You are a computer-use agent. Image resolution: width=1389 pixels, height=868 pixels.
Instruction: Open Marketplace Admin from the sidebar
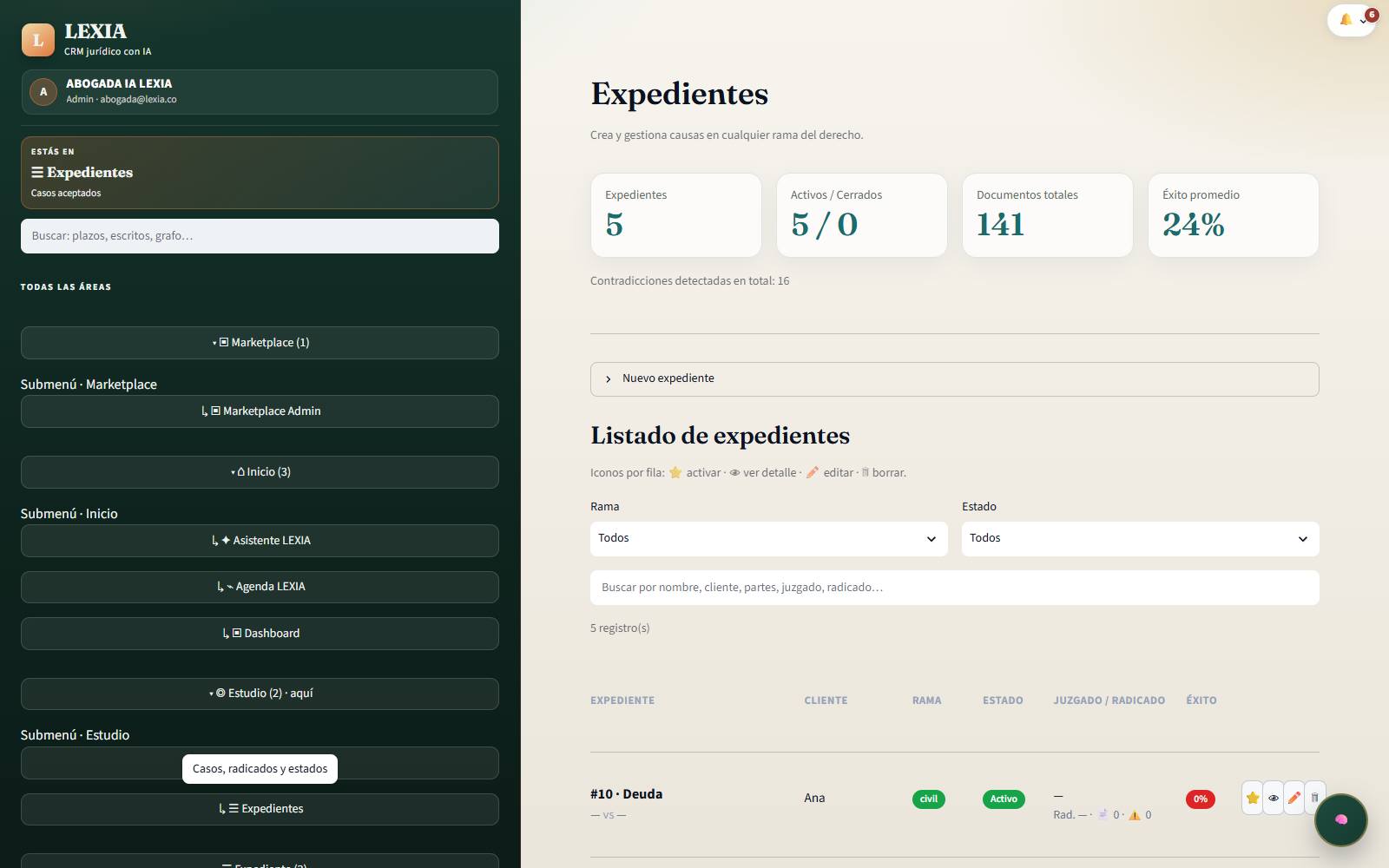point(260,411)
